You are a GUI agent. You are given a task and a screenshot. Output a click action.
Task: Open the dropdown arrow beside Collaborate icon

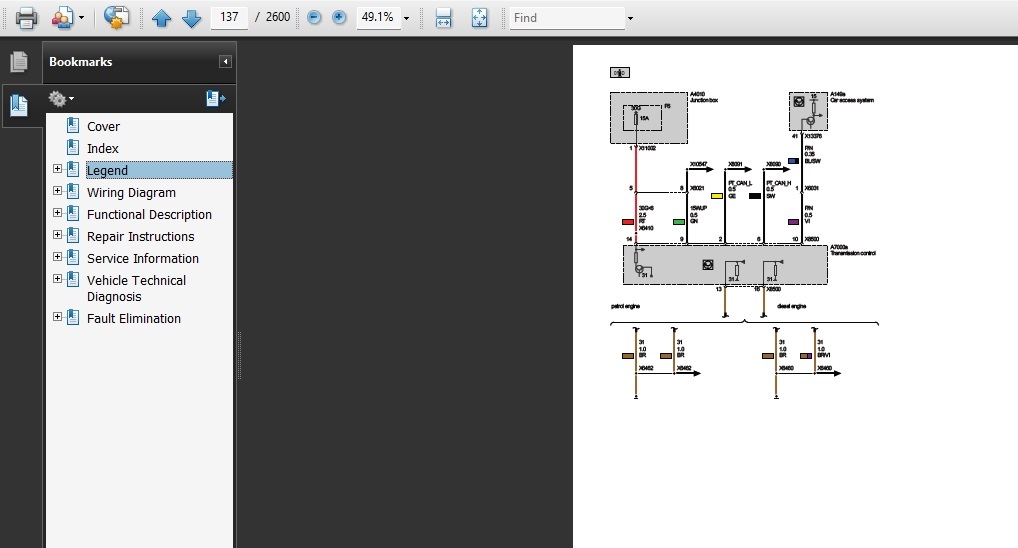[81, 18]
